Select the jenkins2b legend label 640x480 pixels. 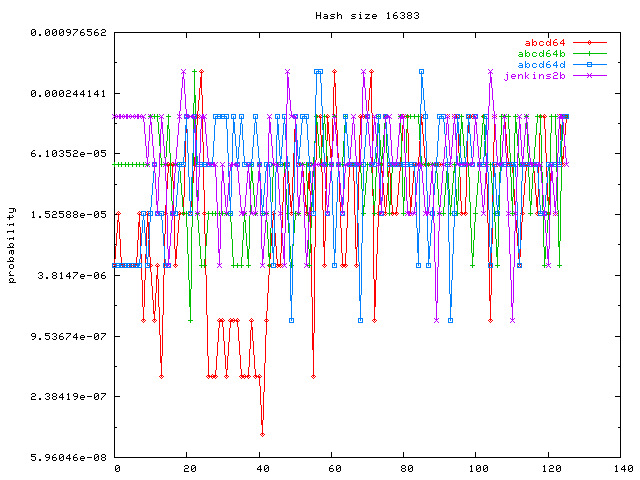(x=534, y=76)
